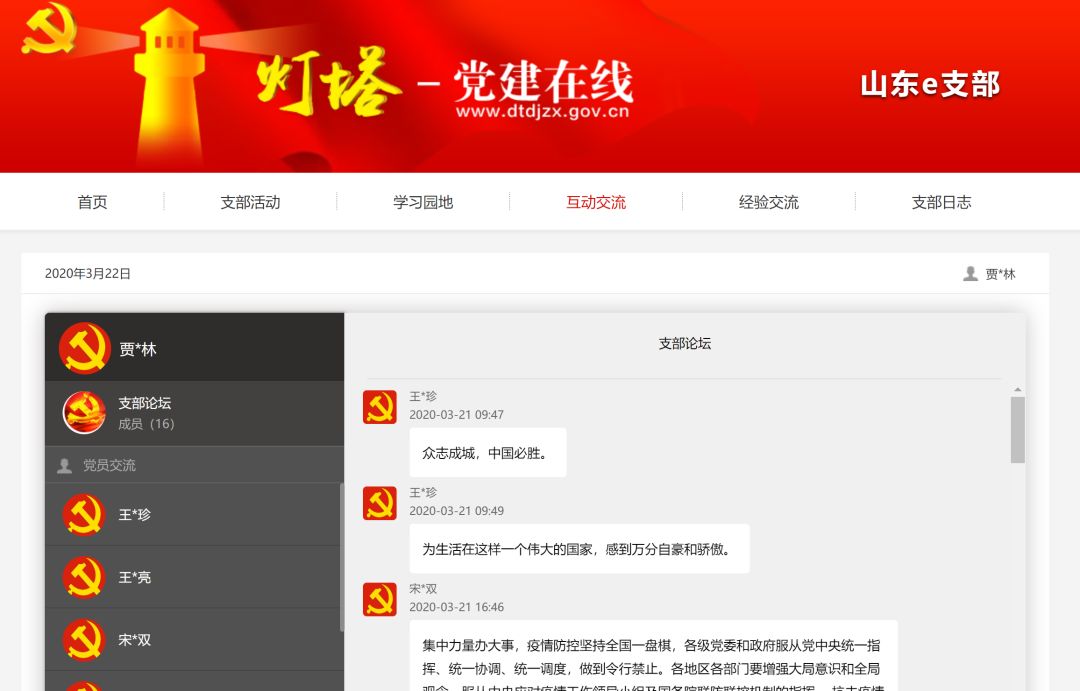Click the date 2020年3月22日
1080x691 pixels.
(87, 274)
